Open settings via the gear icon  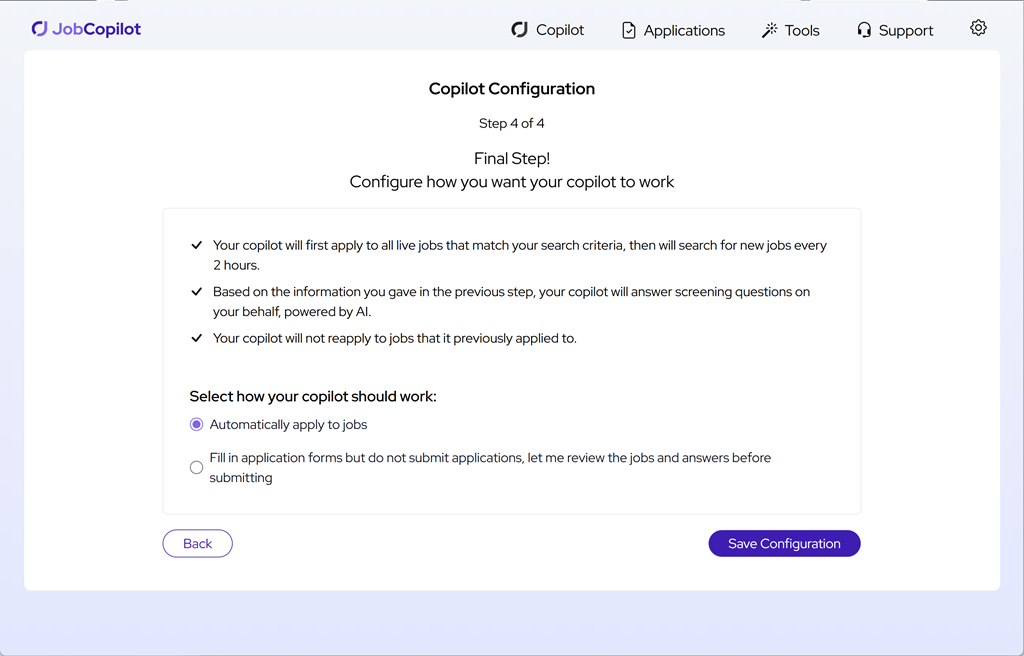coord(978,28)
